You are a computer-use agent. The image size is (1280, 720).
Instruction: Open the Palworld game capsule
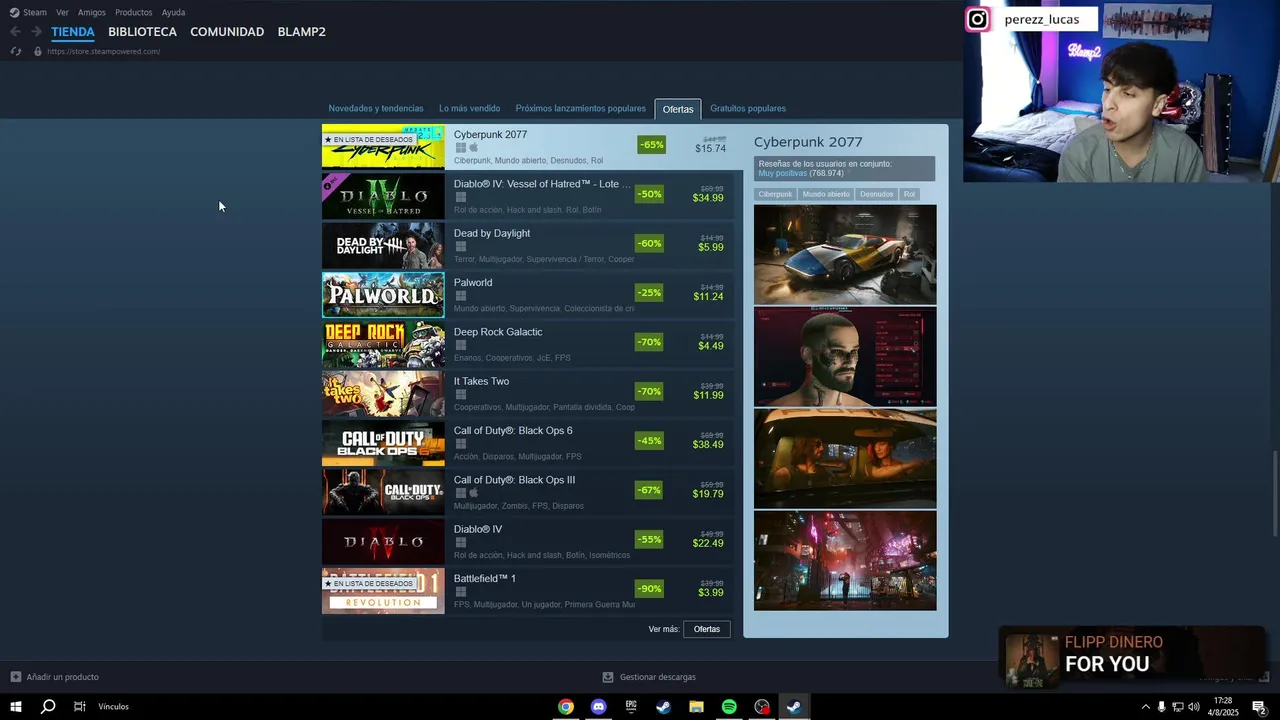(x=383, y=294)
